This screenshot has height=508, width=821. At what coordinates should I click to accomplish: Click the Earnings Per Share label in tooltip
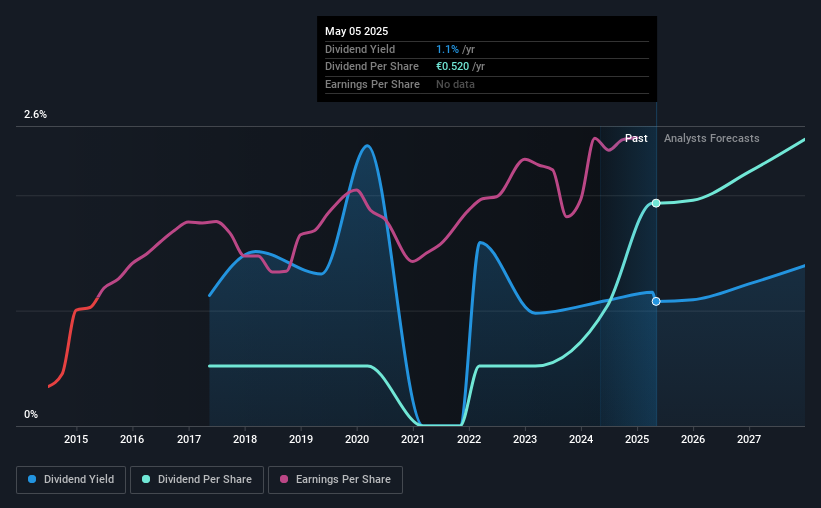tap(372, 84)
